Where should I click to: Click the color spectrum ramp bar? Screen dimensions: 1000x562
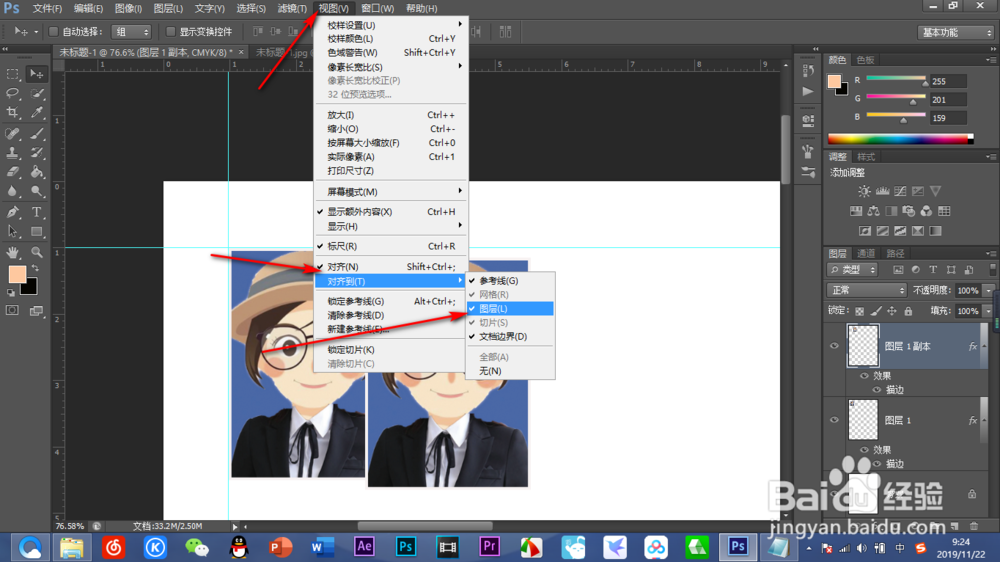[900, 139]
